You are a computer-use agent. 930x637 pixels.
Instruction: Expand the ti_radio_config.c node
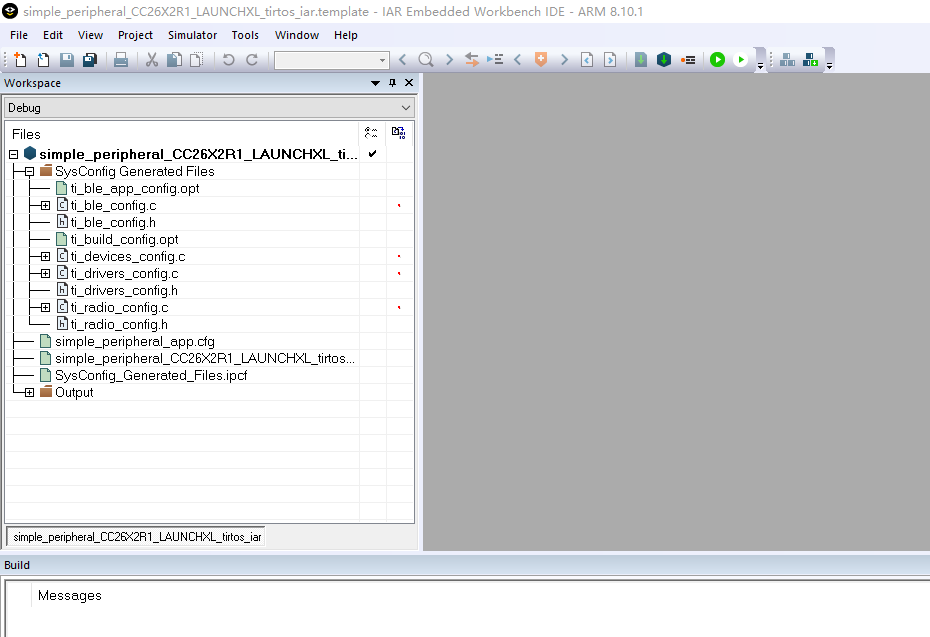(x=46, y=308)
